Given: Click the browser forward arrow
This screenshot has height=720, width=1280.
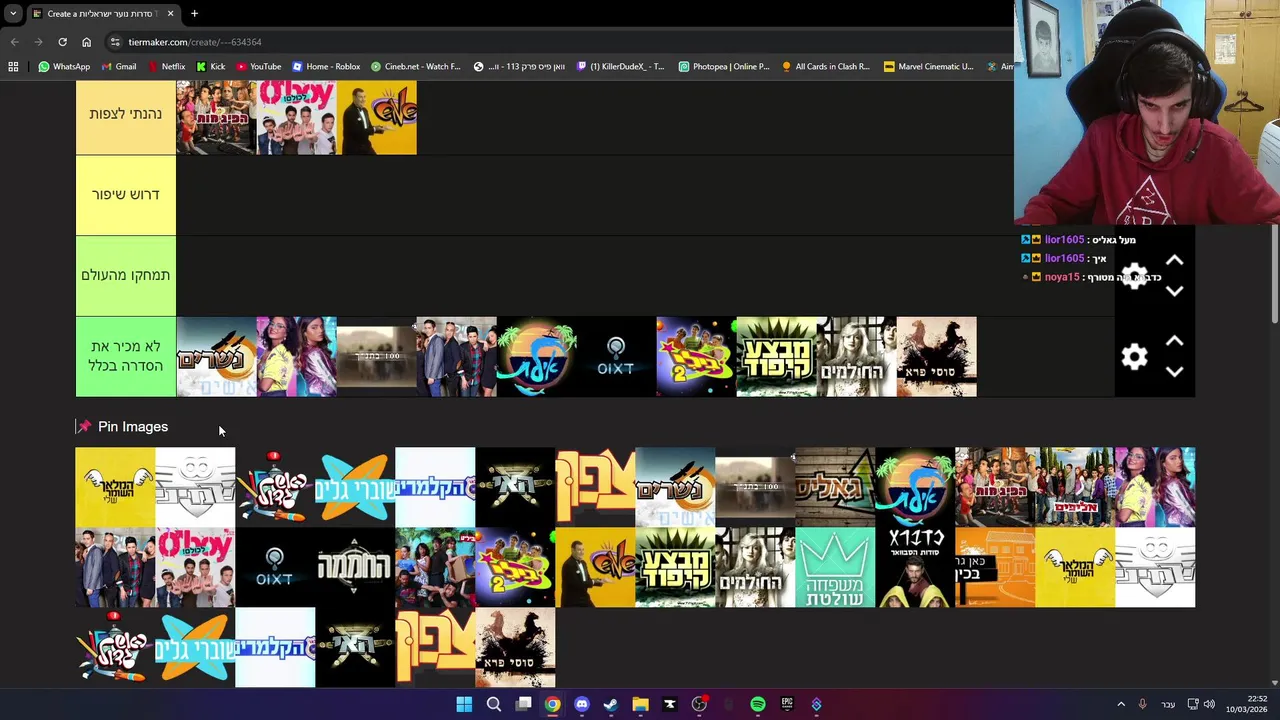Looking at the screenshot, I should [38, 42].
